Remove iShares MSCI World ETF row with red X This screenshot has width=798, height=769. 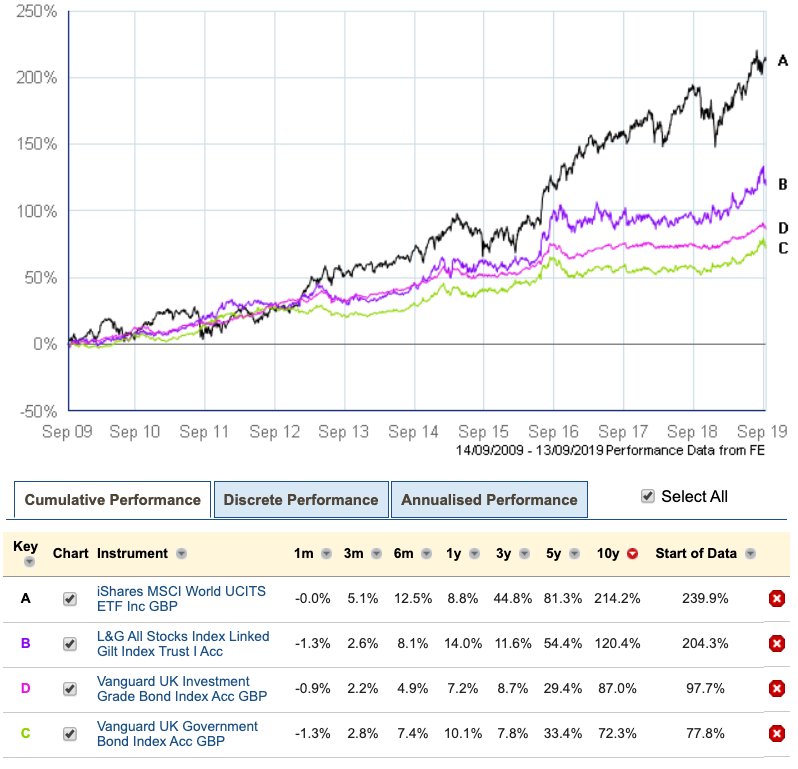pos(776,599)
